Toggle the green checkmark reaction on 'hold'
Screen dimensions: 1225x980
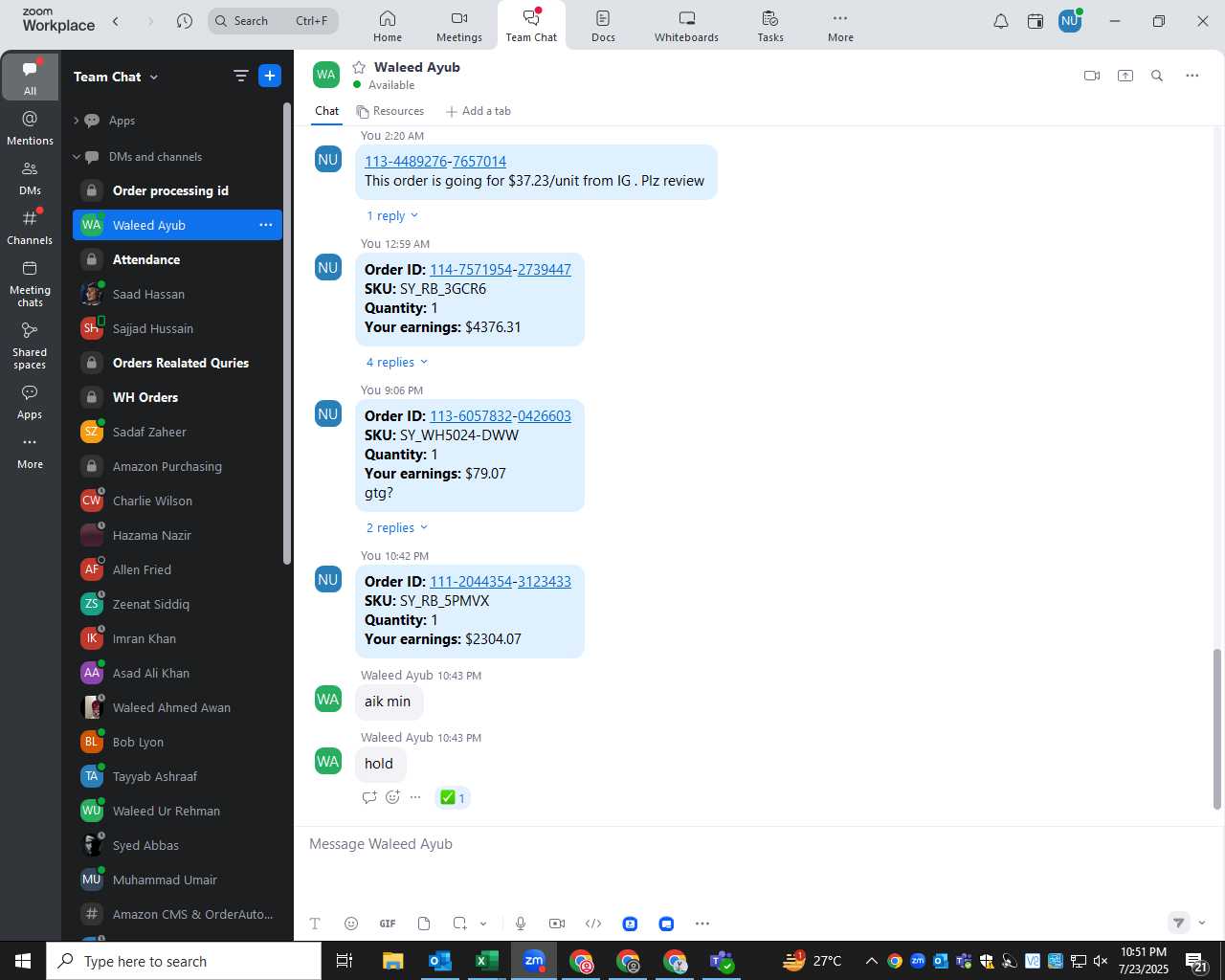[x=453, y=798]
